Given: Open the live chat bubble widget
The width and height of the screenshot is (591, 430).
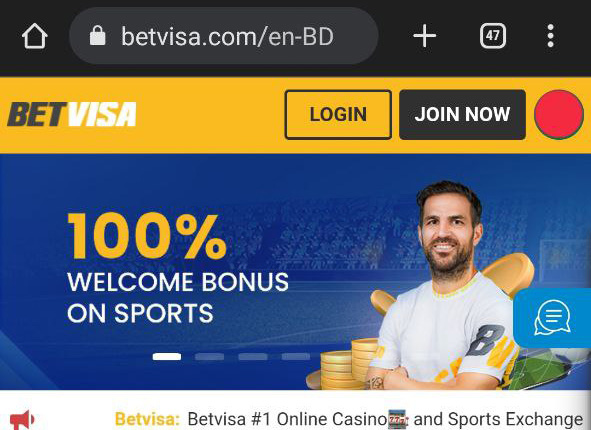Looking at the screenshot, I should click(552, 317).
